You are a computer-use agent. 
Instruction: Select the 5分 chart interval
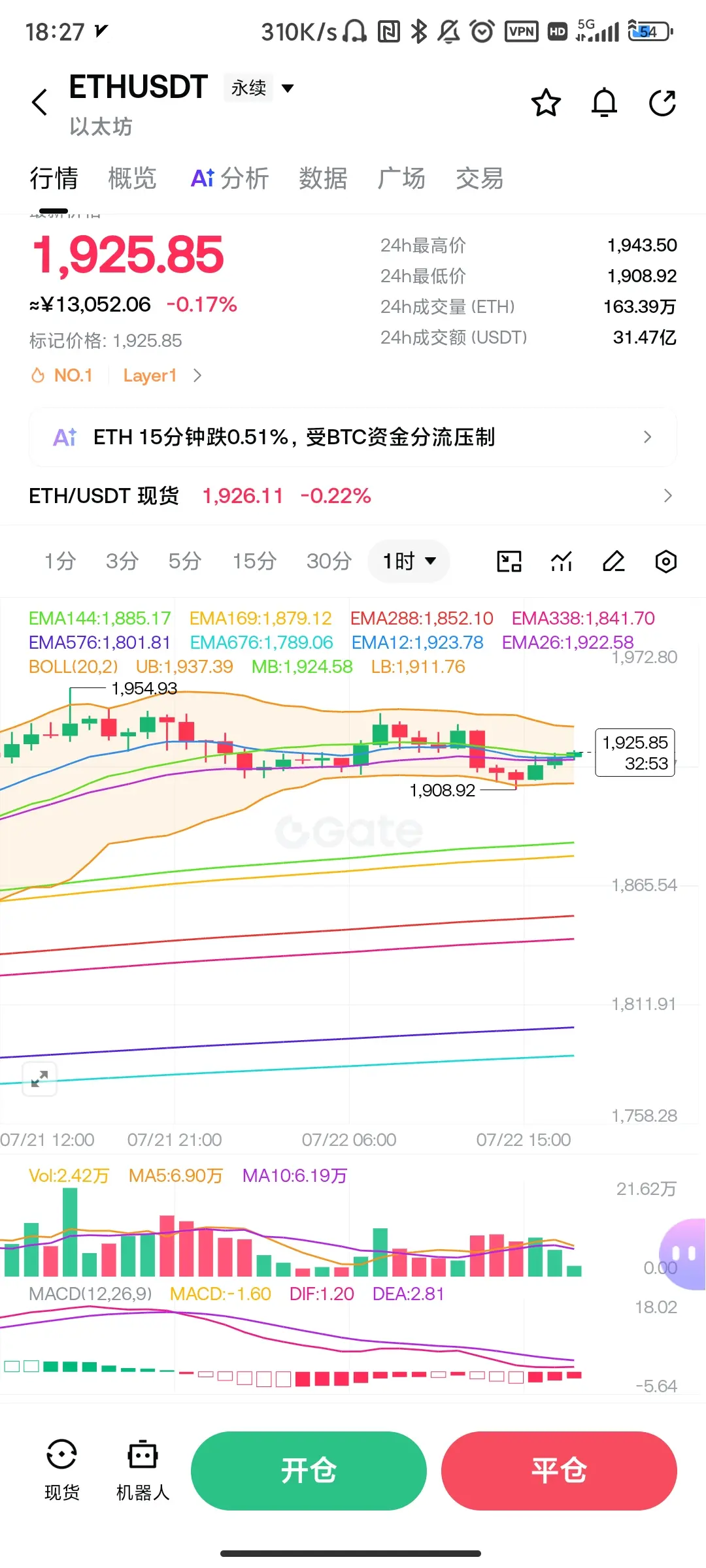coord(185,561)
